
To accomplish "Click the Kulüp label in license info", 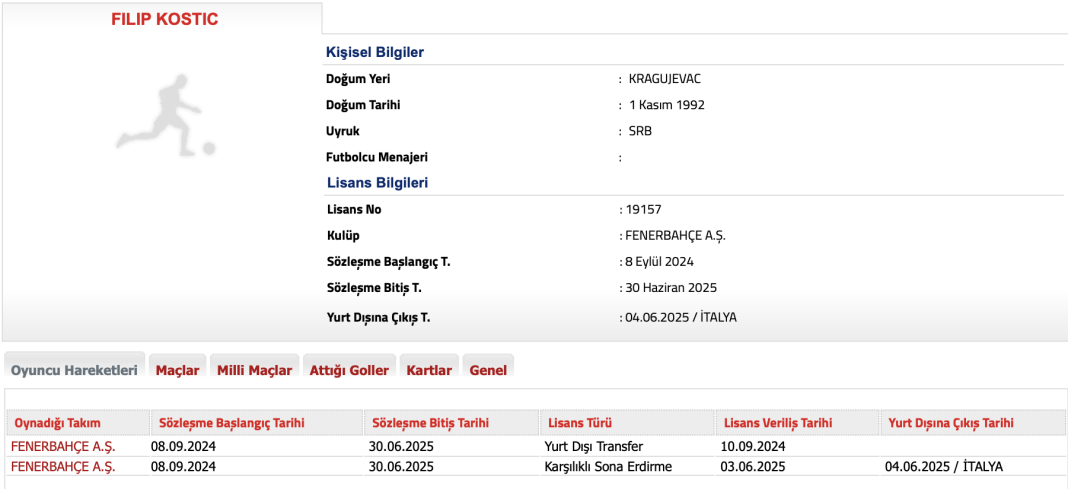I will pyautogui.click(x=343, y=236).
